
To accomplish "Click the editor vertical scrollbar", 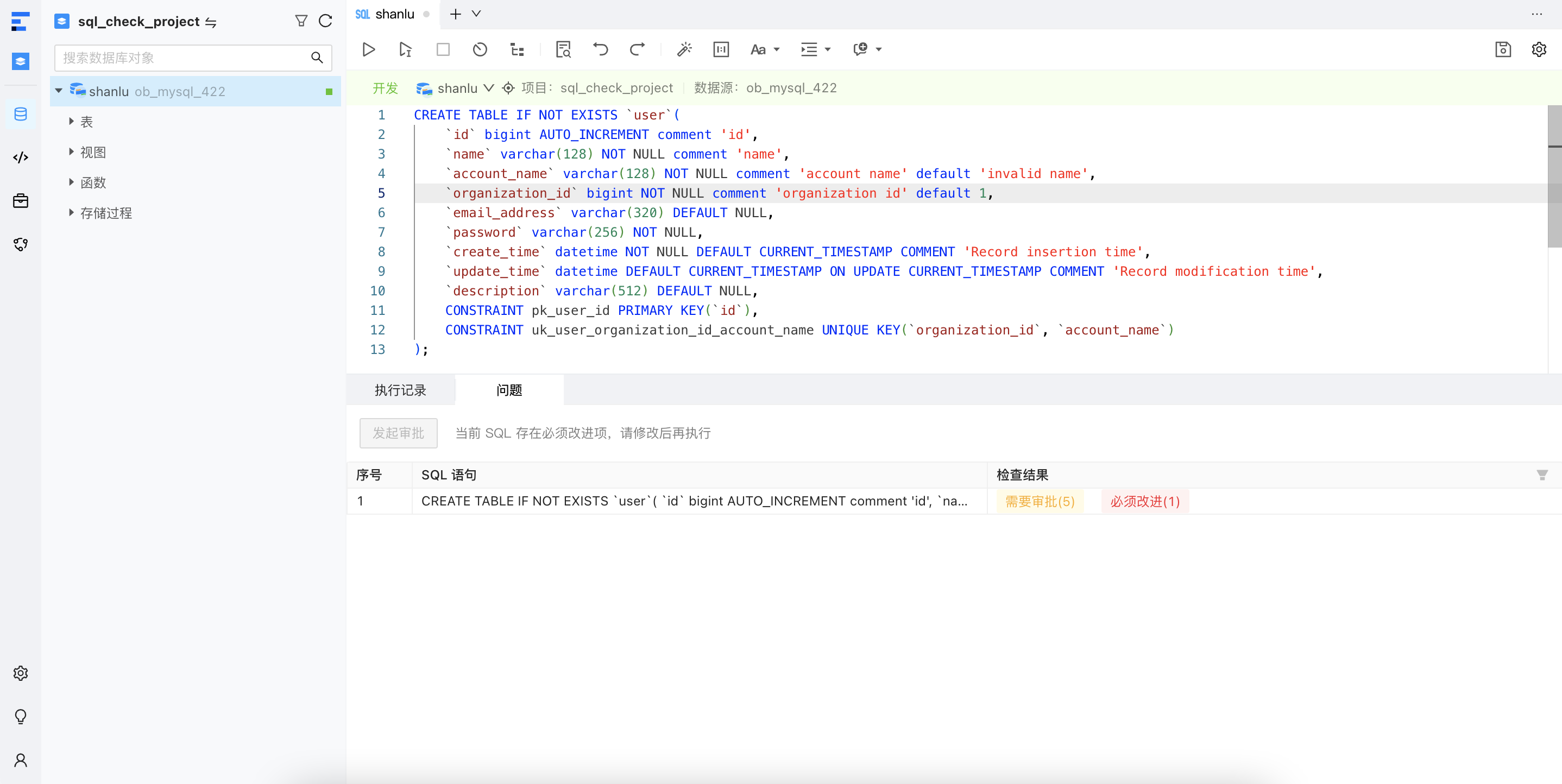I will pyautogui.click(x=1554, y=177).
